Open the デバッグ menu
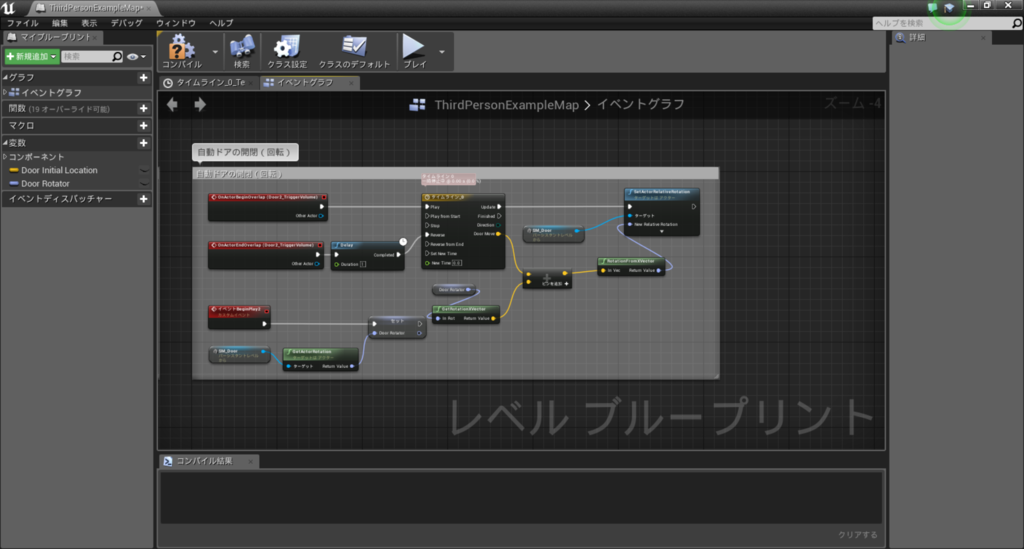1024x549 pixels. coord(126,24)
